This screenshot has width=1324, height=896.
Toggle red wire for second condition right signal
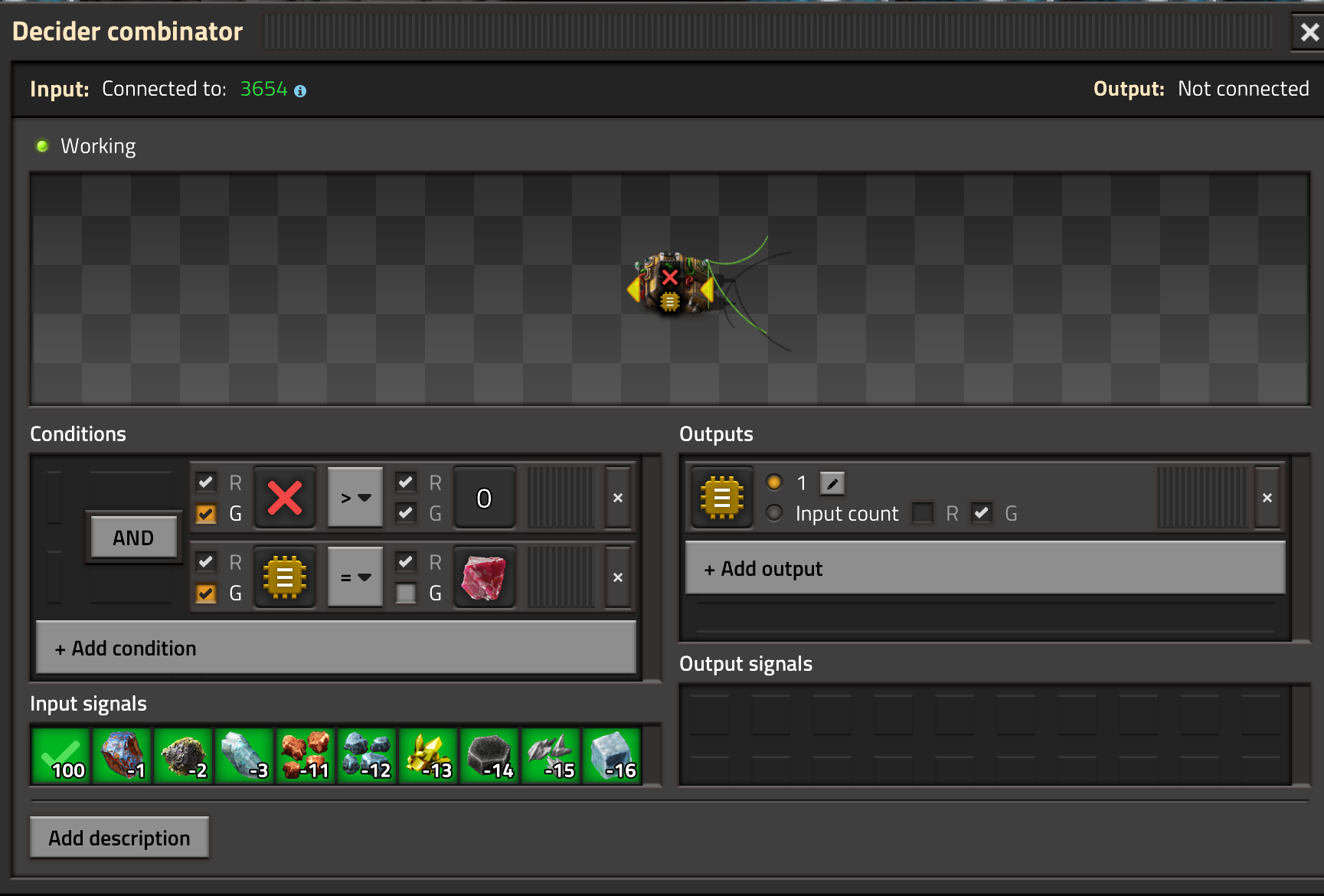[x=406, y=562]
